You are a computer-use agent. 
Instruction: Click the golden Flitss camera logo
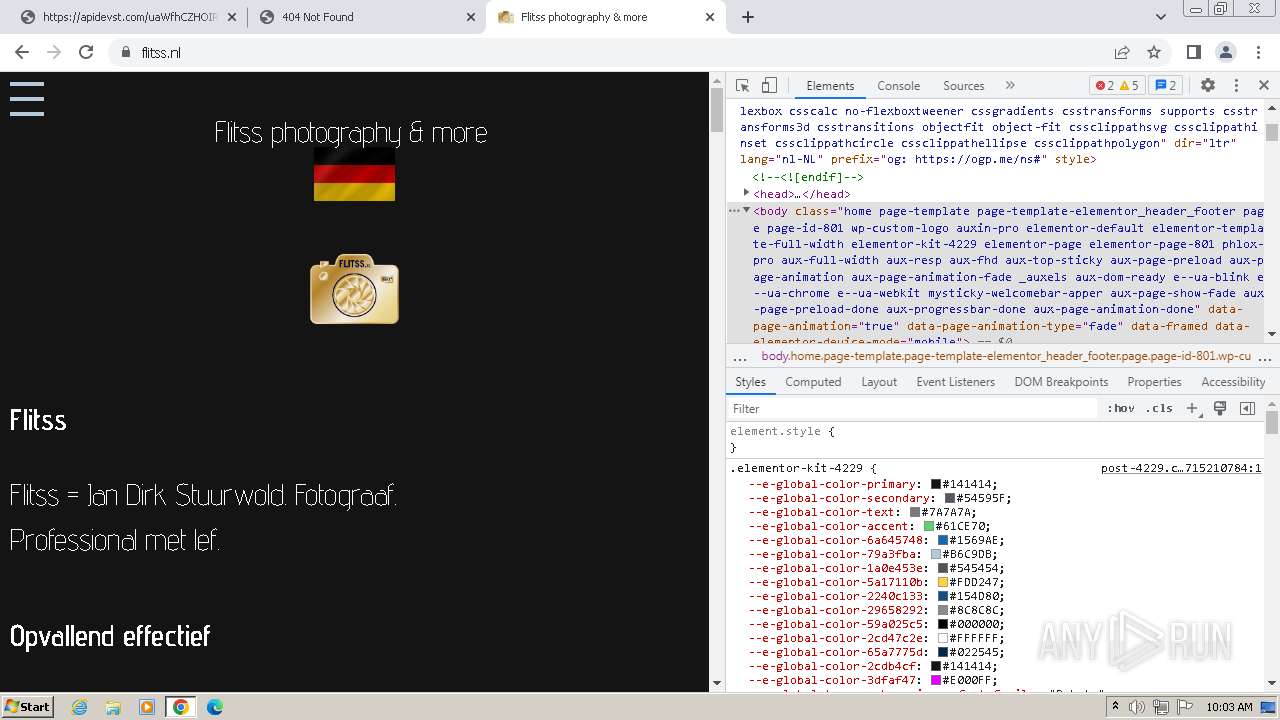[354, 289]
